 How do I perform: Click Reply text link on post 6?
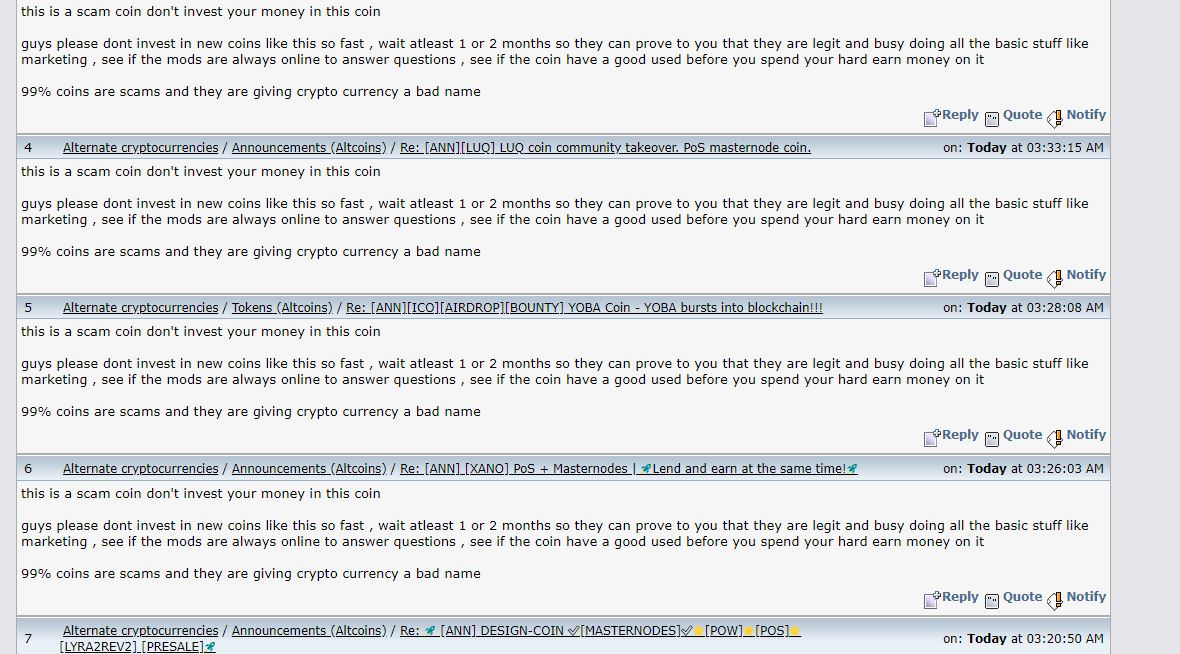click(960, 597)
